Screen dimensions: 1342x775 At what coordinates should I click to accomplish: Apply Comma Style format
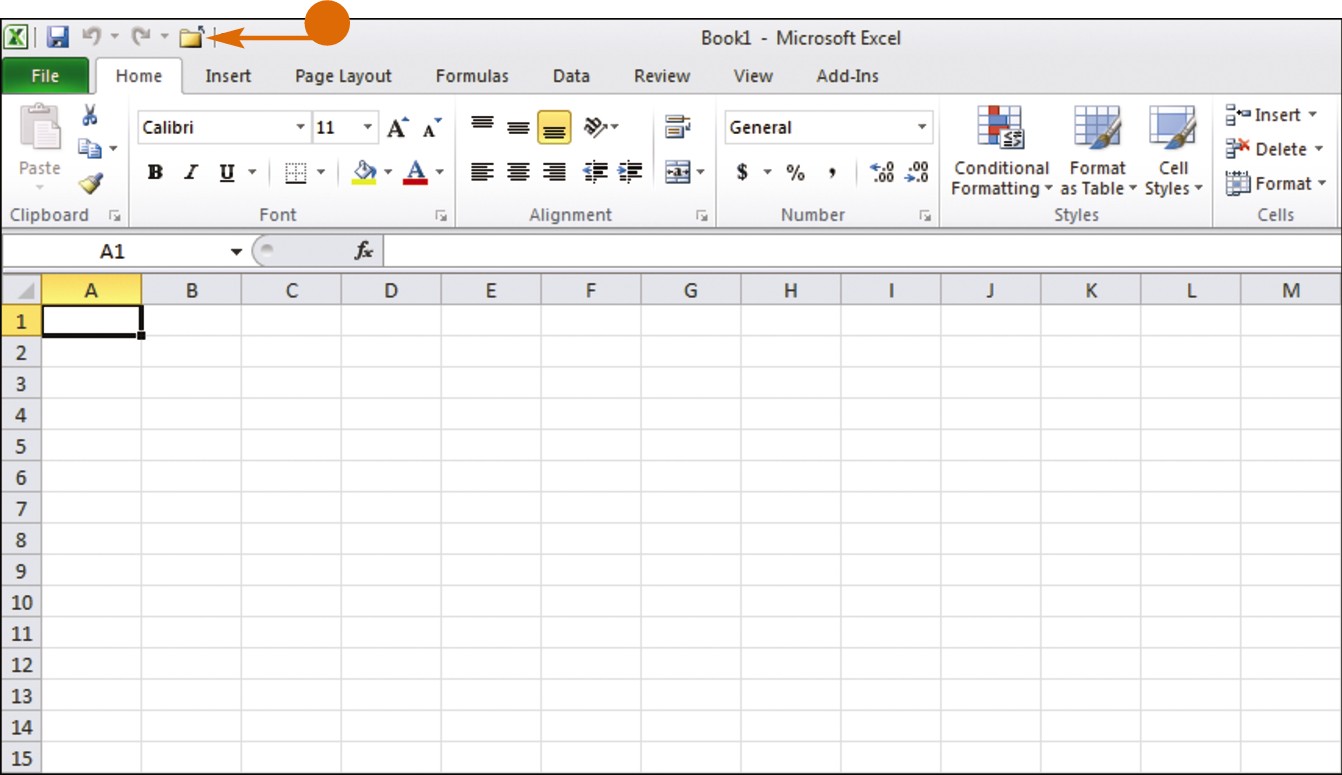(831, 173)
